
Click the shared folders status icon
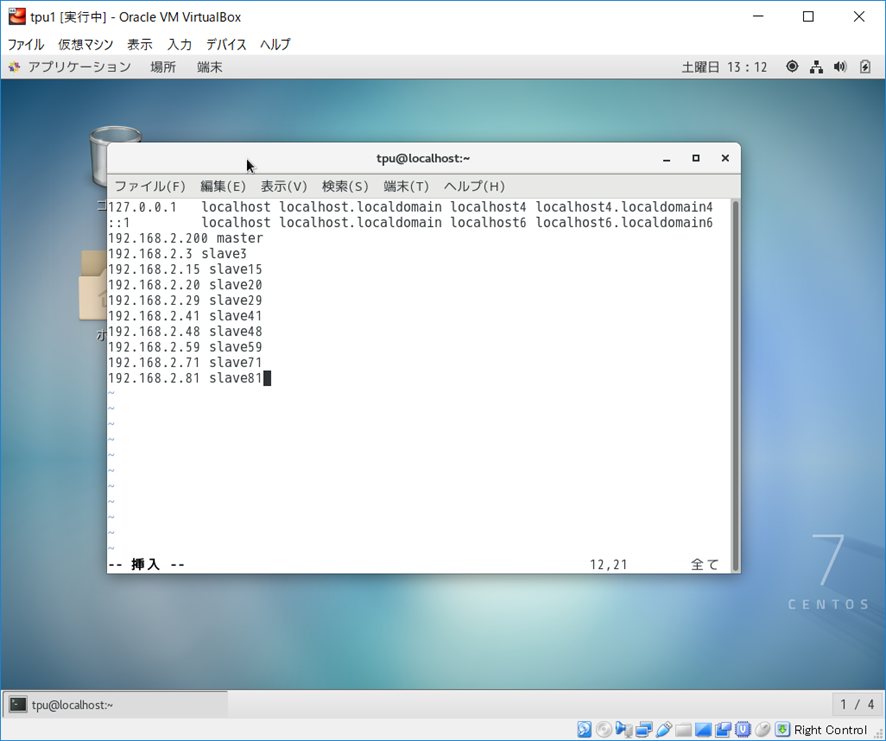pyautogui.click(x=683, y=730)
